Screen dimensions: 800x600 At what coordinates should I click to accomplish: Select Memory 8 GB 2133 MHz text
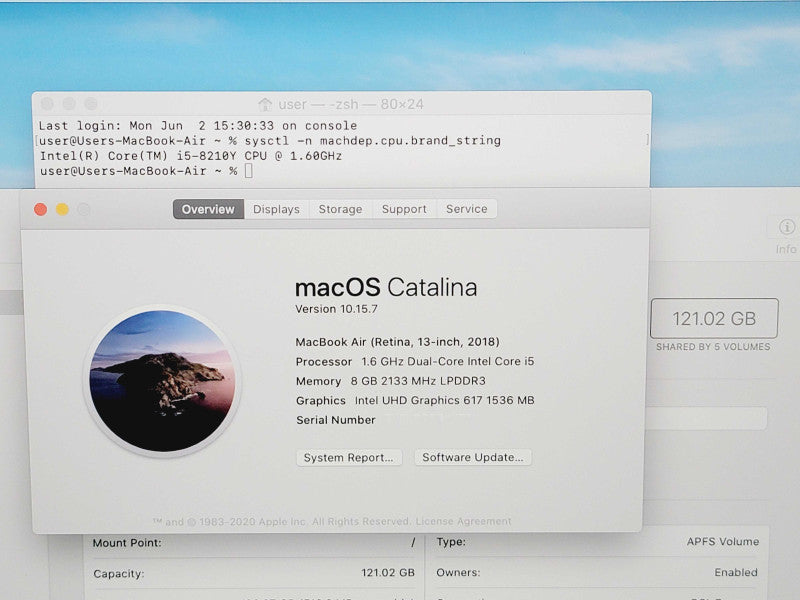point(391,381)
